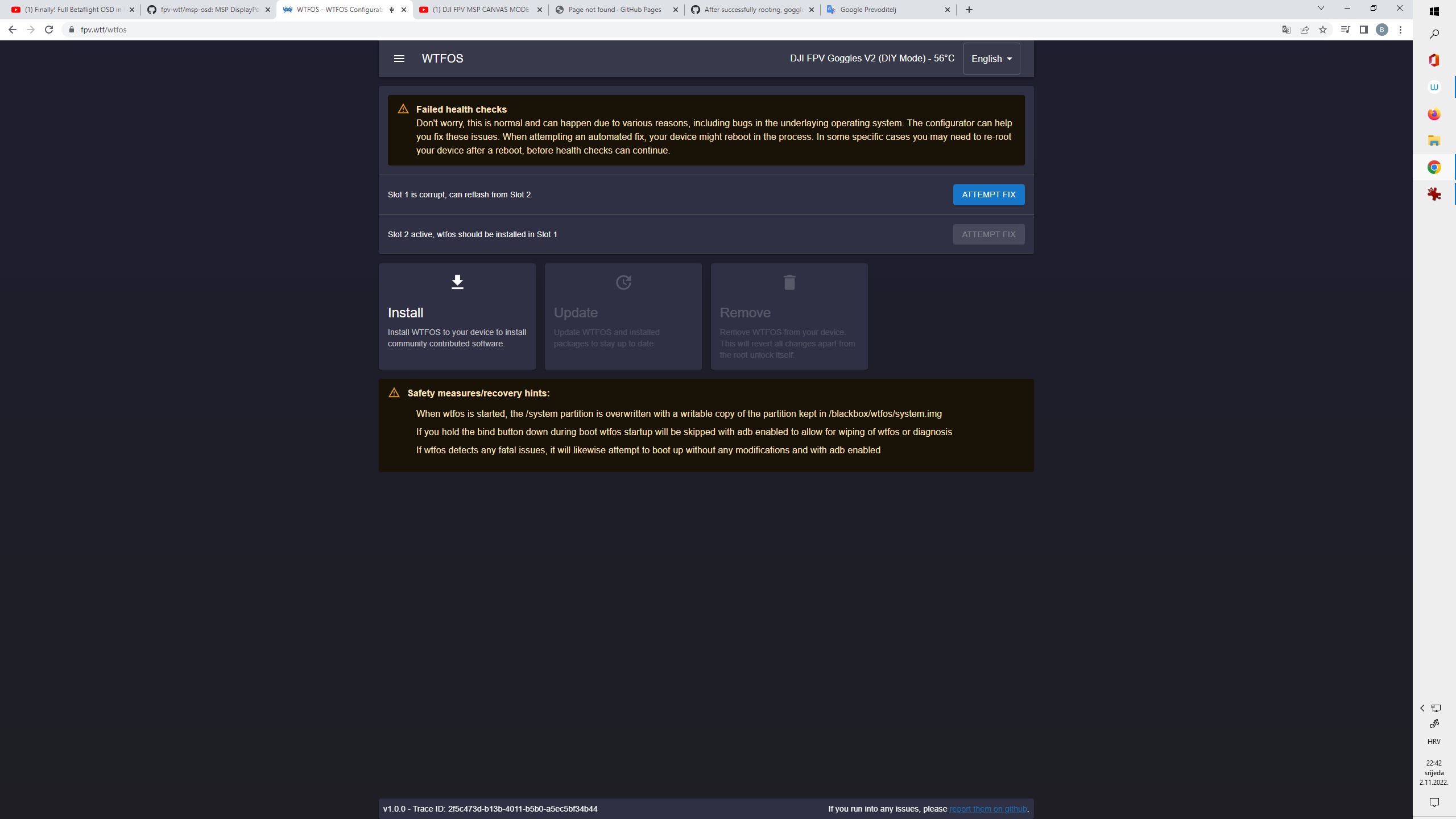
Task: Click the share this page icon
Action: 1304,29
